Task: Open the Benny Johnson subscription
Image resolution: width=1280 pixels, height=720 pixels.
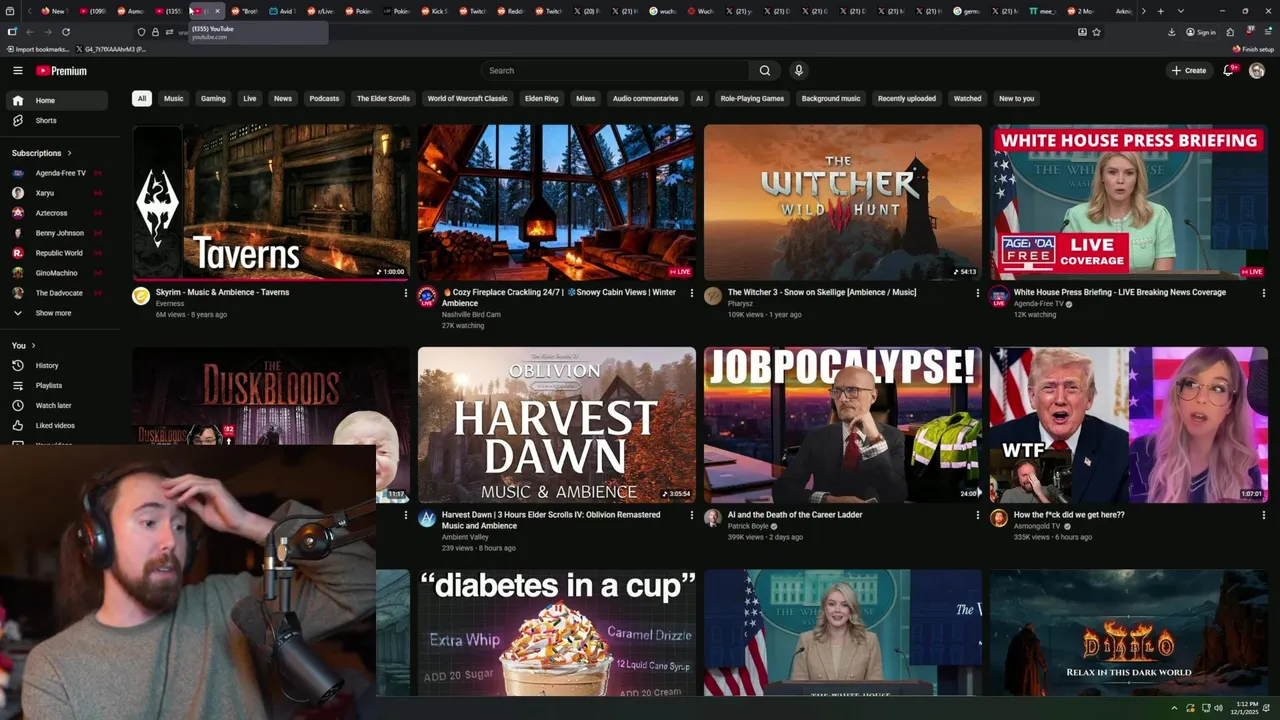Action: click(x=56, y=233)
